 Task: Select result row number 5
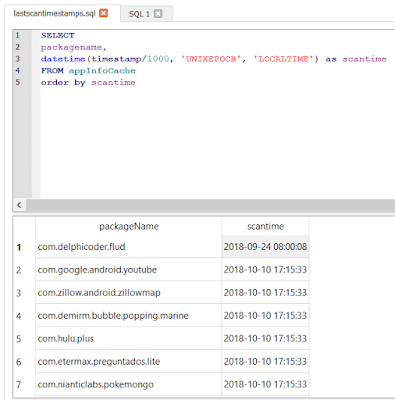19,339
